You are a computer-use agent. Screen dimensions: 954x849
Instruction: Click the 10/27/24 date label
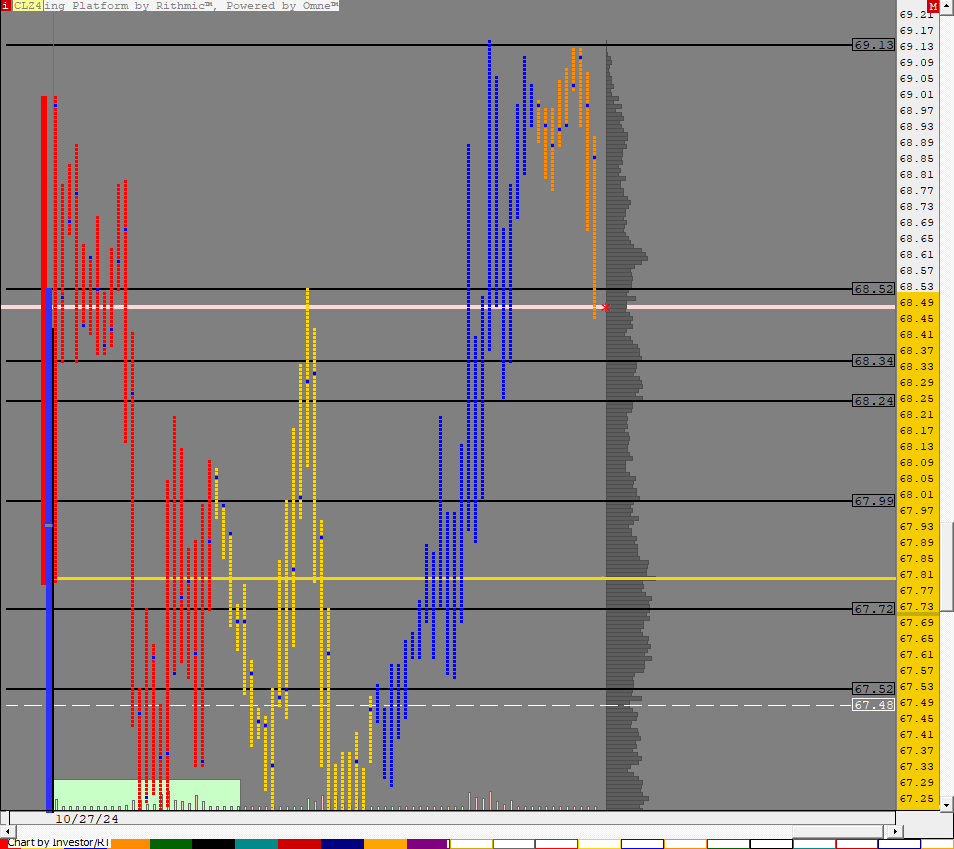click(86, 818)
